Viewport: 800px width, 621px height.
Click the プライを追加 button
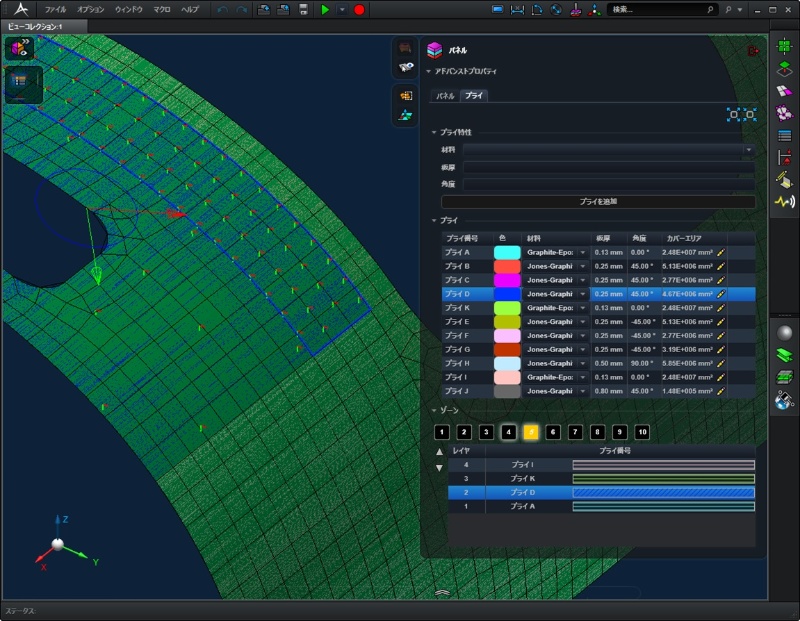click(598, 201)
